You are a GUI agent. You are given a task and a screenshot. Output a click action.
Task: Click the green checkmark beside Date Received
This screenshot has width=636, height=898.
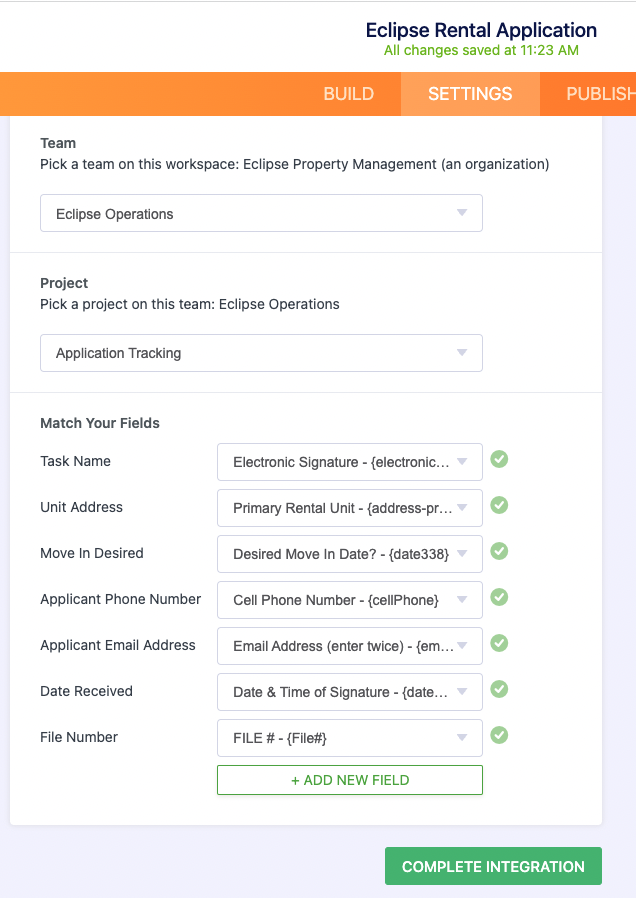pyautogui.click(x=499, y=689)
